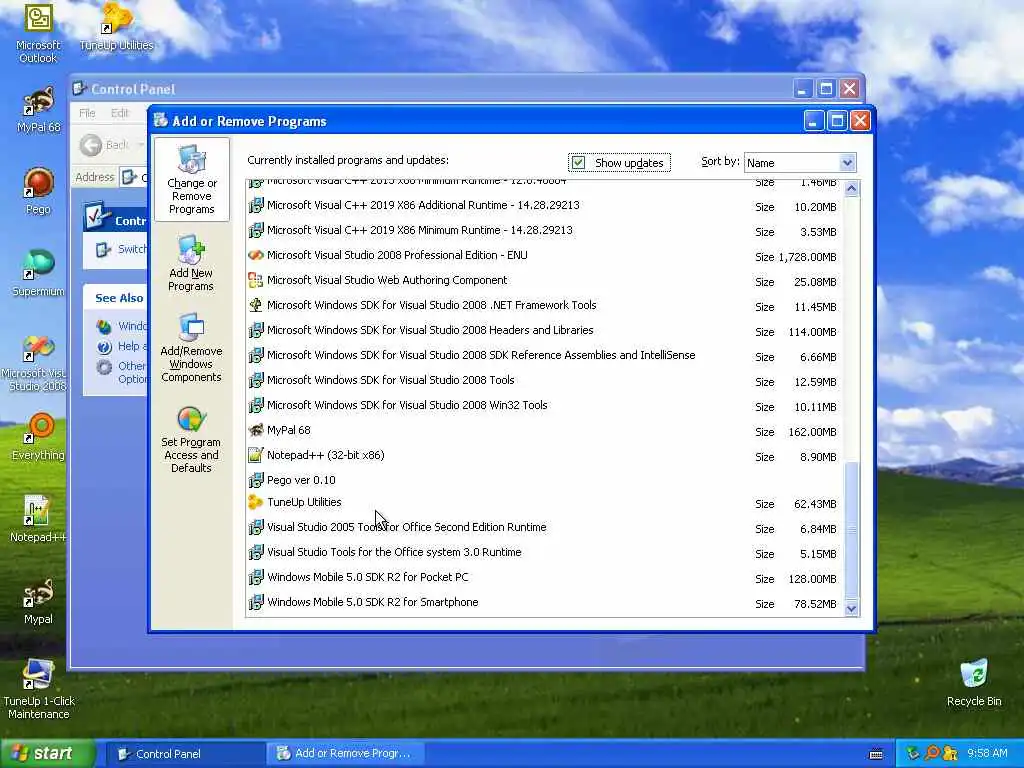This screenshot has width=1024, height=768.
Task: Click the scrollbar down arrow in programs list
Action: click(x=851, y=608)
